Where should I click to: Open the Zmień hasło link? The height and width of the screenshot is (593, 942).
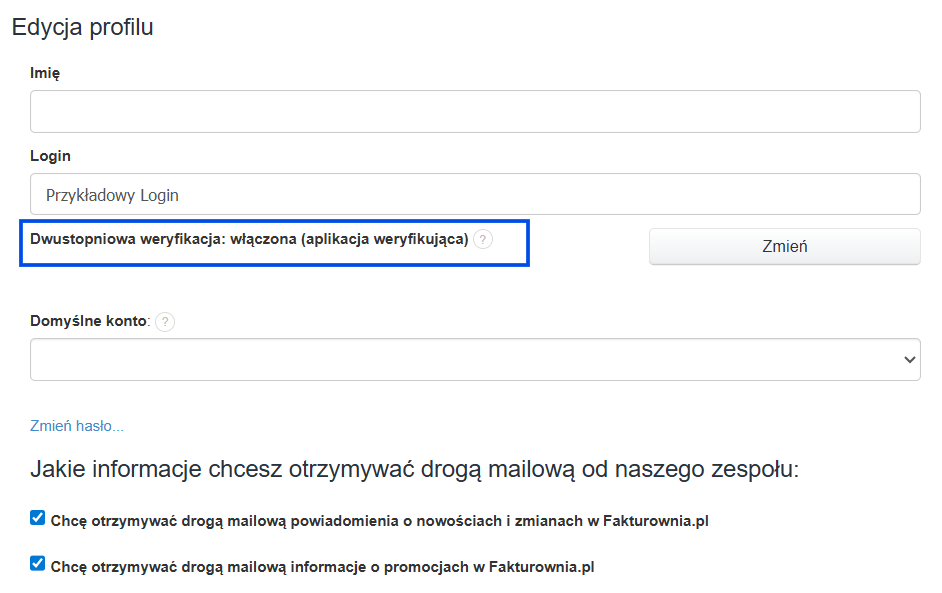(75, 425)
